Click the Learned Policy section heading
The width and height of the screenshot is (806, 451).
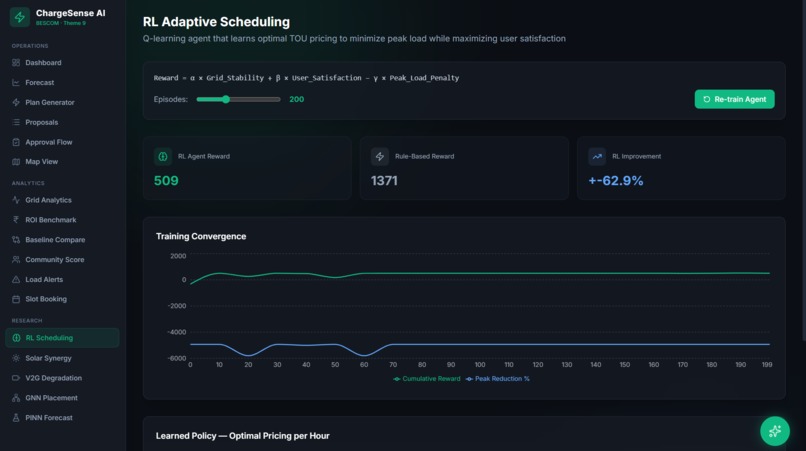click(x=243, y=436)
